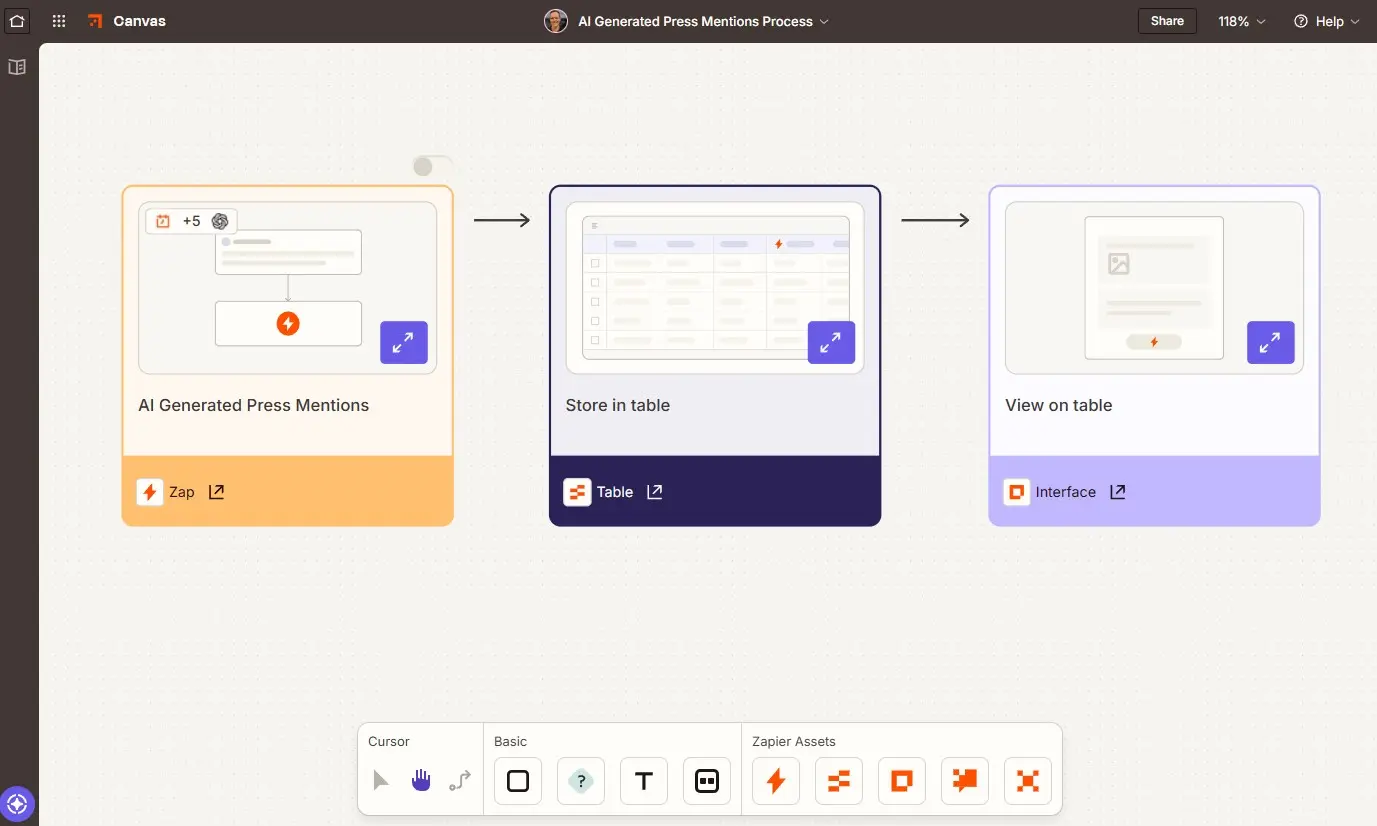Expand the AI Generated Press Mentions card preview
Screen dimensions: 1377x826
point(404,343)
